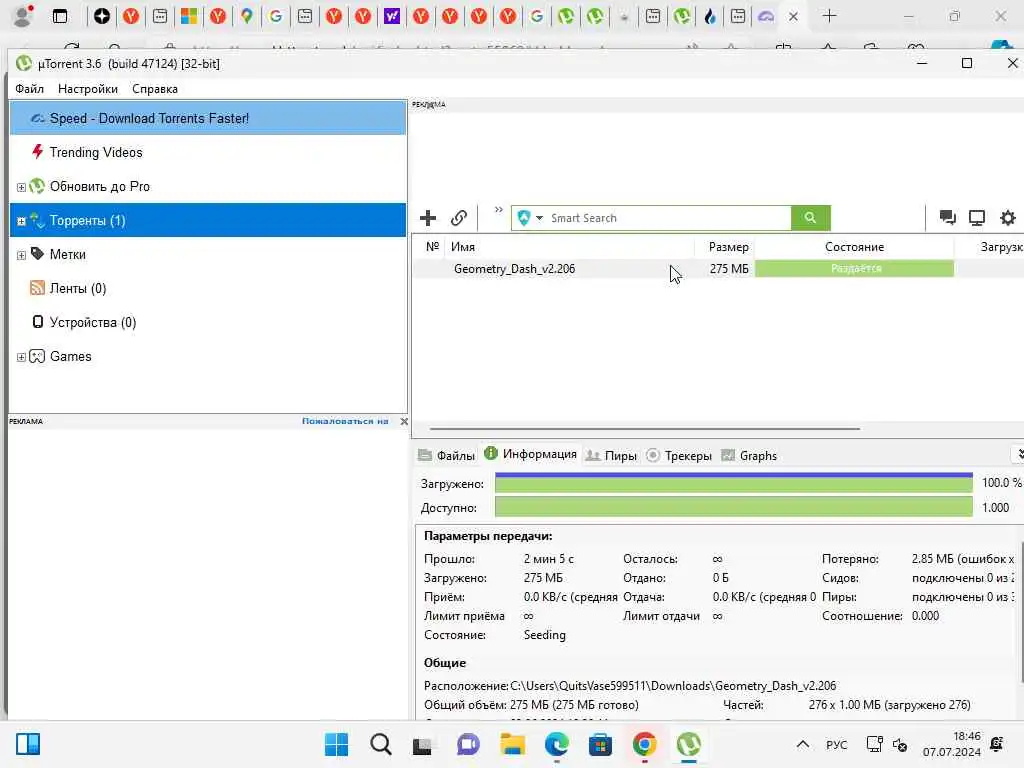This screenshot has height=768, width=1024.
Task: Collapse the detail pane with the chevron
Action: pyautogui.click(x=1019, y=454)
